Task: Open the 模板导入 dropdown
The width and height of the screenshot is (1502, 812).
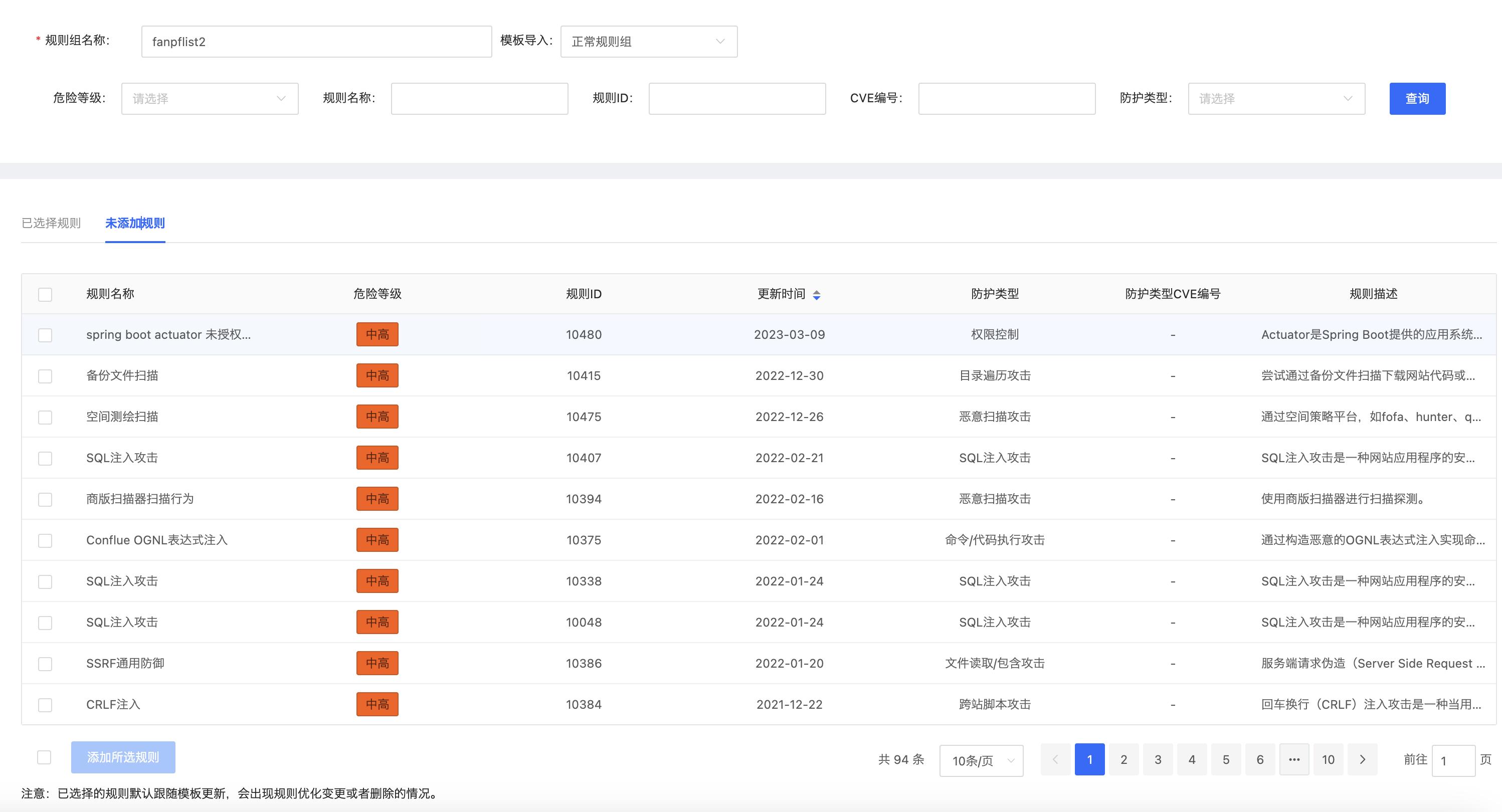Action: click(648, 41)
